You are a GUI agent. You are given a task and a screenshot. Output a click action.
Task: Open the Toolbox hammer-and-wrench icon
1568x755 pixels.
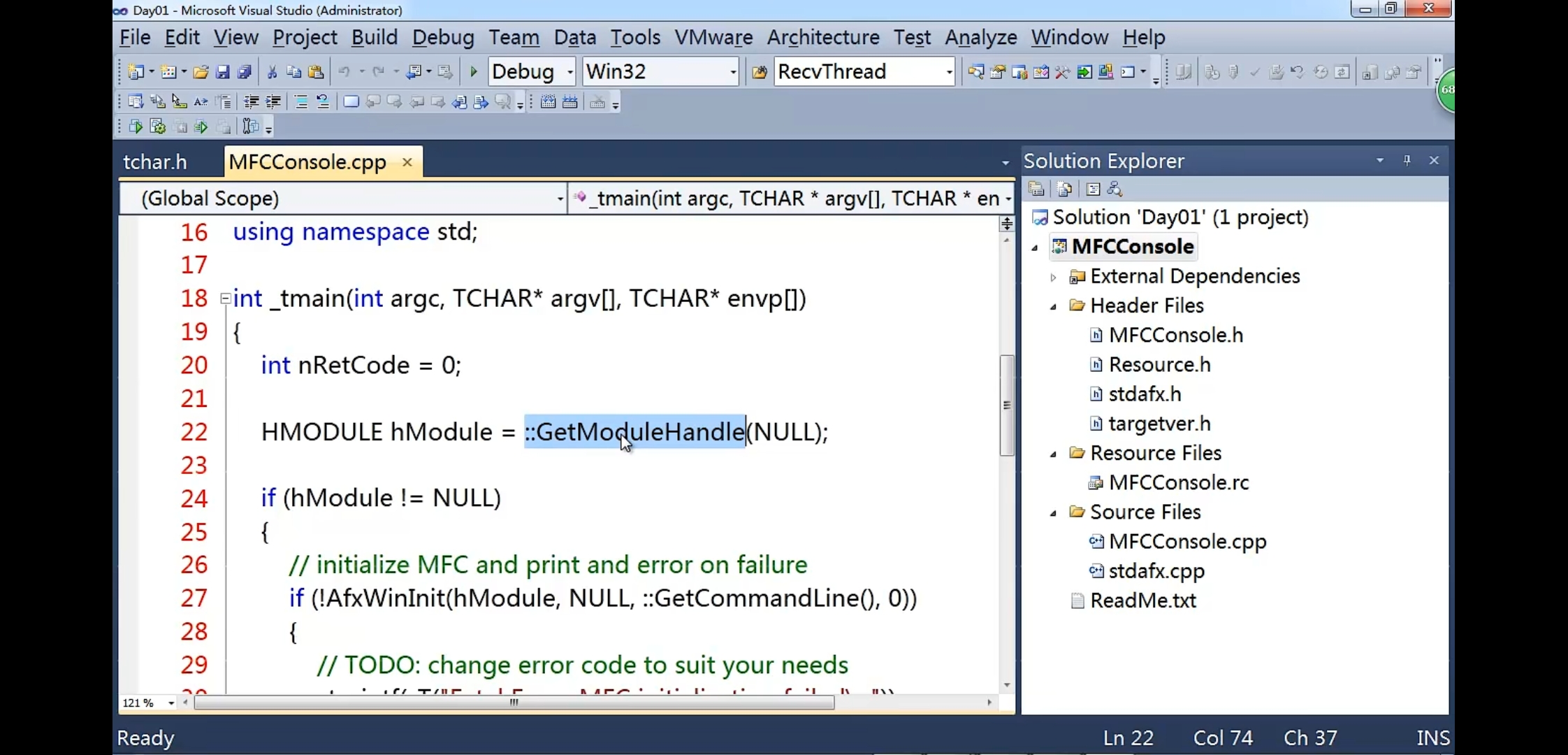(x=1063, y=72)
